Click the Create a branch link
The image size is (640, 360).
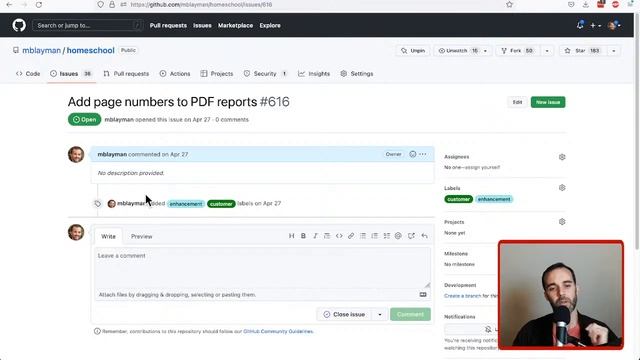[462, 296]
